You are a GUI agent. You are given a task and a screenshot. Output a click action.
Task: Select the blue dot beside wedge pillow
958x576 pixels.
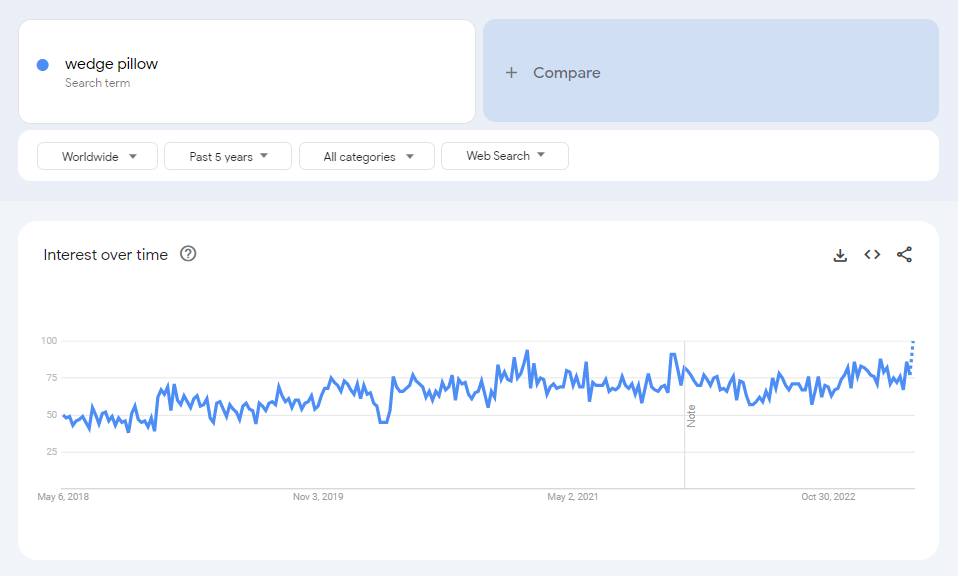point(40,64)
